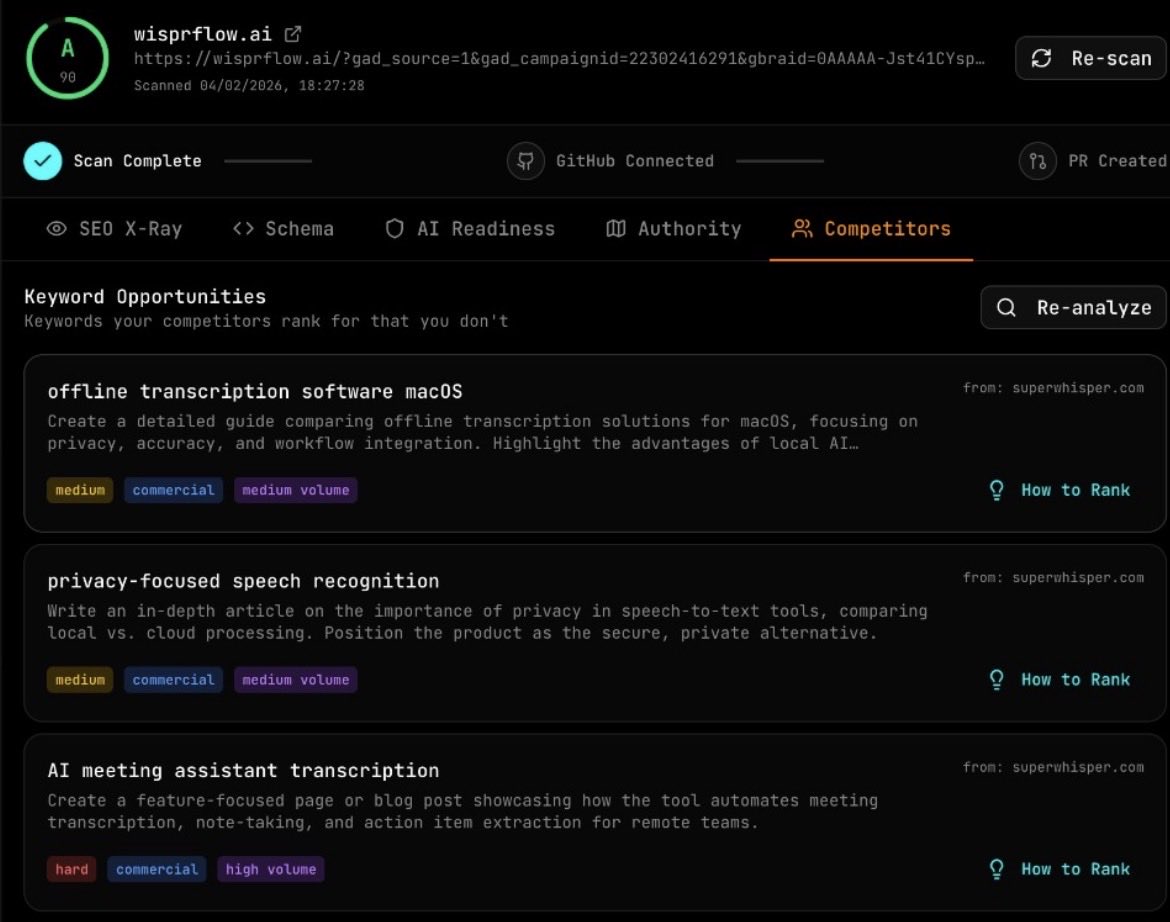Click the Re-analyze button
This screenshot has width=1170, height=922.
(x=1074, y=307)
